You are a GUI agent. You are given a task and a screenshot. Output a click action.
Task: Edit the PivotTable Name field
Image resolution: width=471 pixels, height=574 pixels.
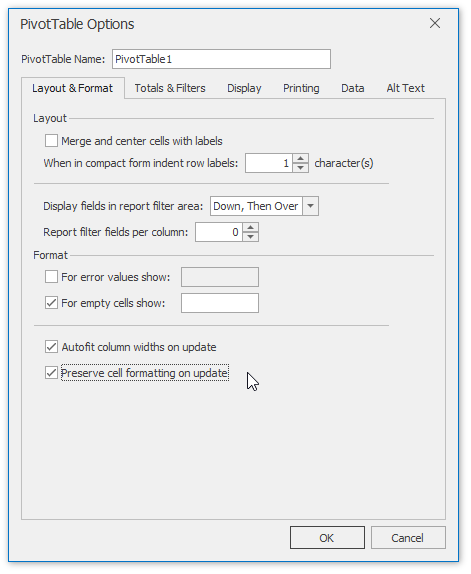[x=221, y=59]
